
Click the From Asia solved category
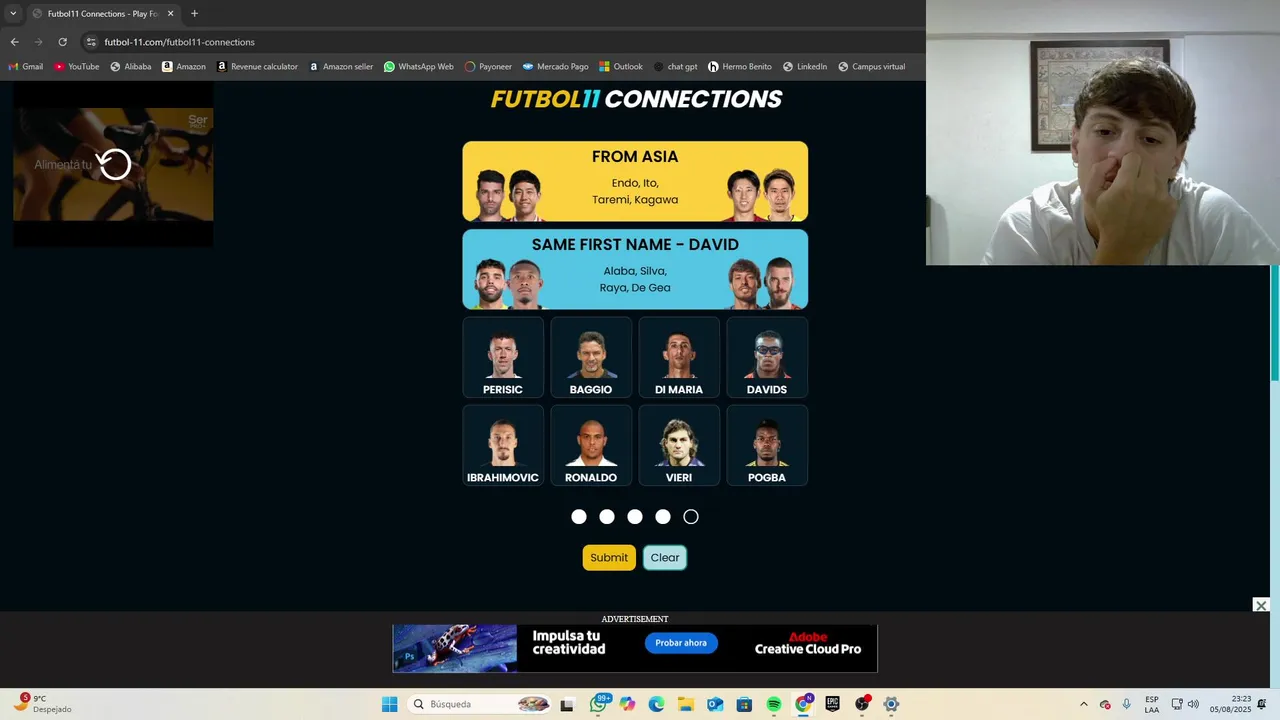point(635,181)
